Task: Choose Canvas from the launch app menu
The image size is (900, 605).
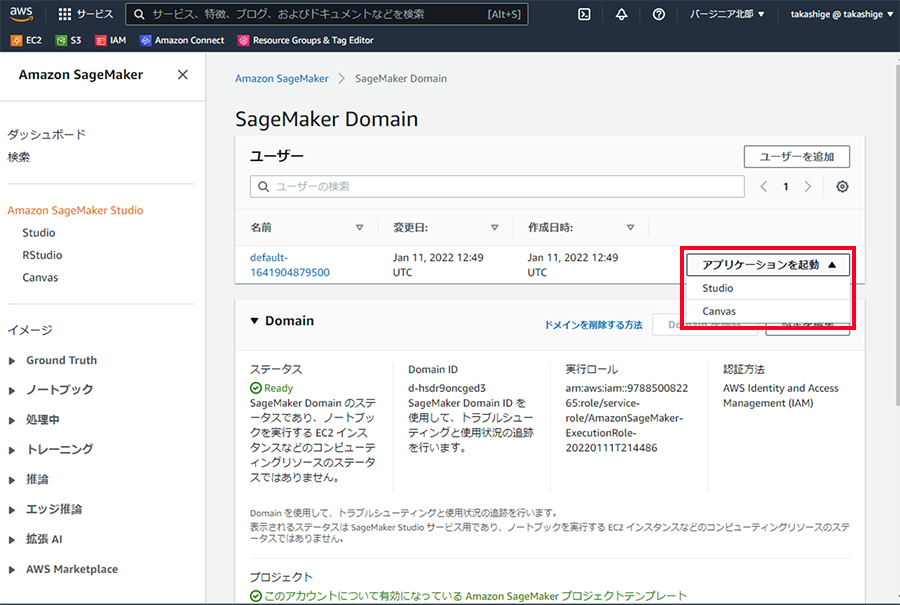Action: click(768, 311)
